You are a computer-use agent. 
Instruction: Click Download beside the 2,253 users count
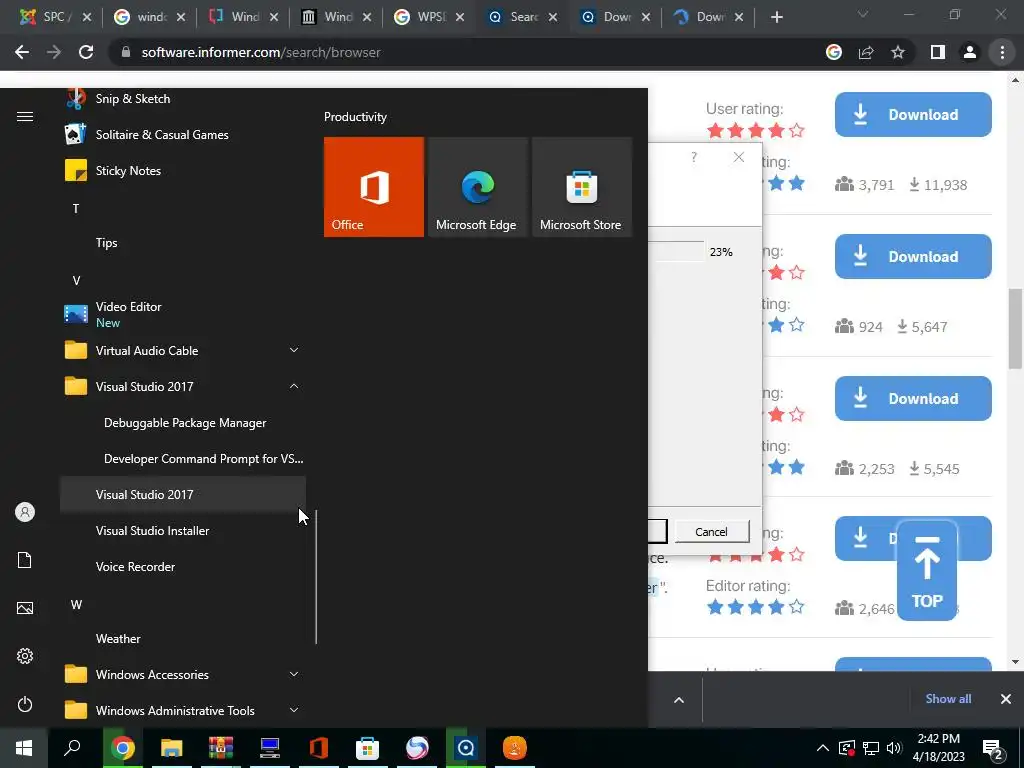pyautogui.click(x=913, y=398)
